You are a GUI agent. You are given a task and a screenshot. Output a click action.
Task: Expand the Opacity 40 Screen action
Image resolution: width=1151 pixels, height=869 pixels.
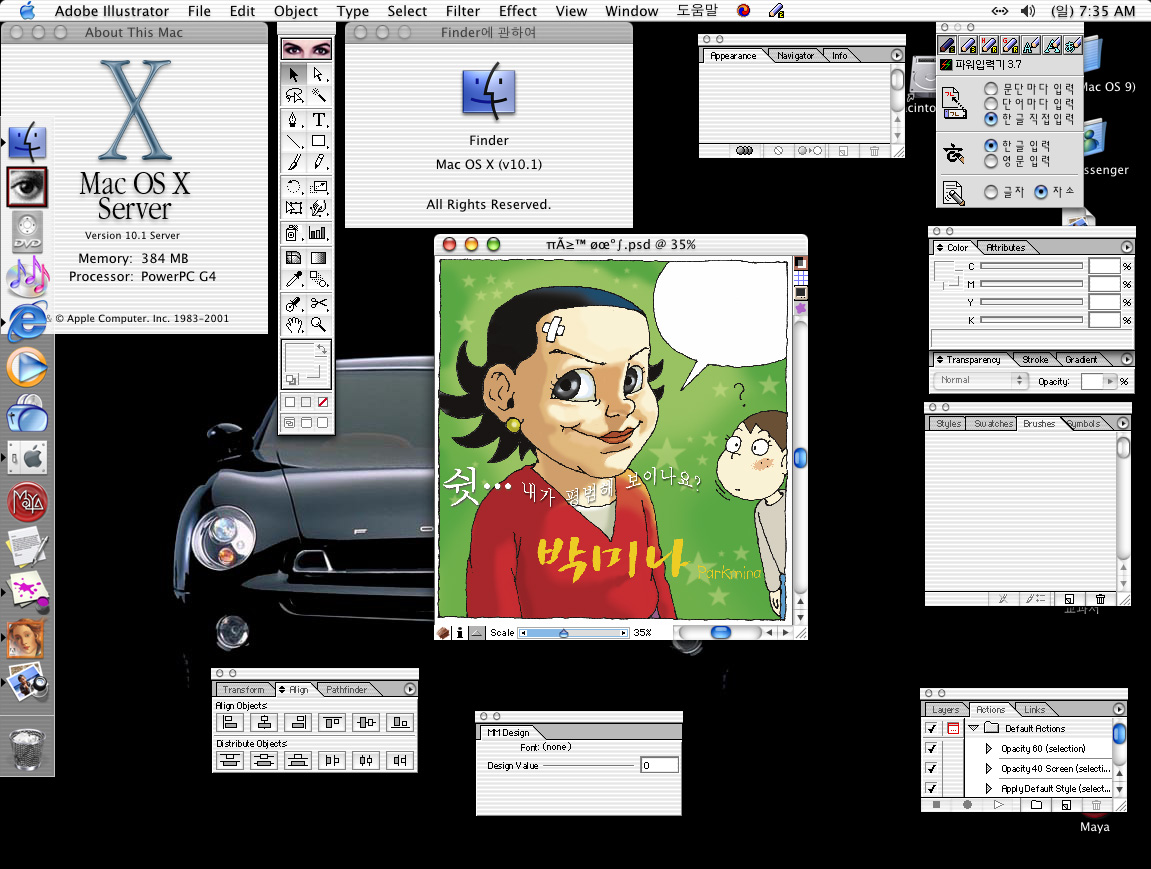[990, 769]
